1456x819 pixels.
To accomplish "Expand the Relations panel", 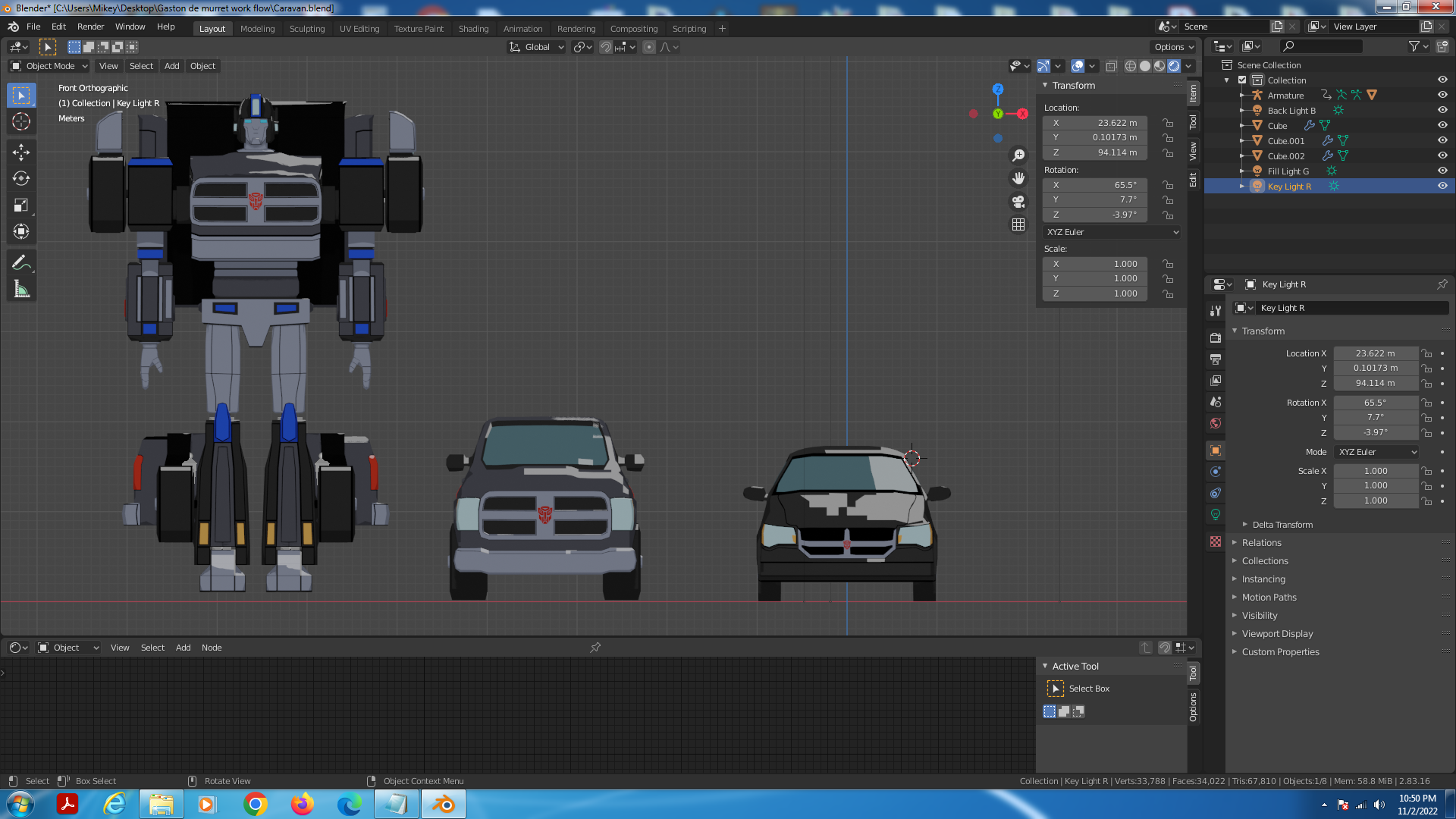I will click(1260, 543).
